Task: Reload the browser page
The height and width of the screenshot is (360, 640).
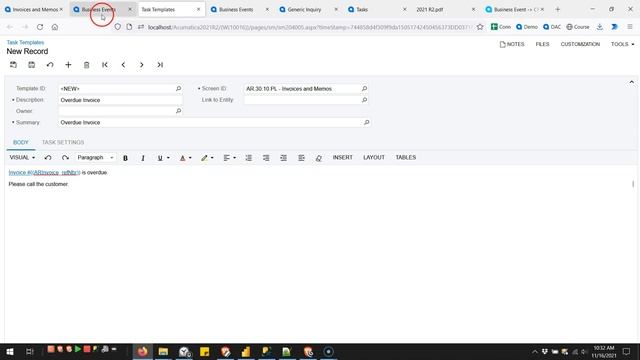Action: tap(40, 27)
